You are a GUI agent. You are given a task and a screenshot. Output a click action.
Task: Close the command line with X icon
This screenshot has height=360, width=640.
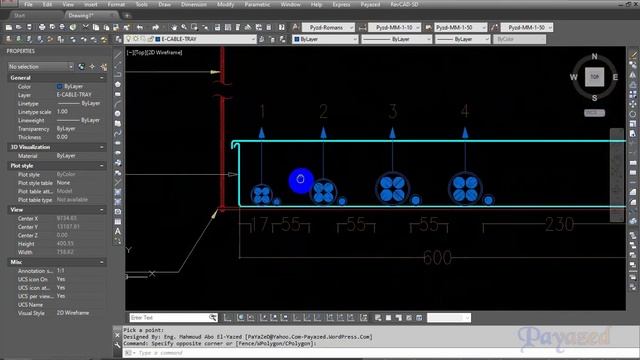[x=118, y=336]
